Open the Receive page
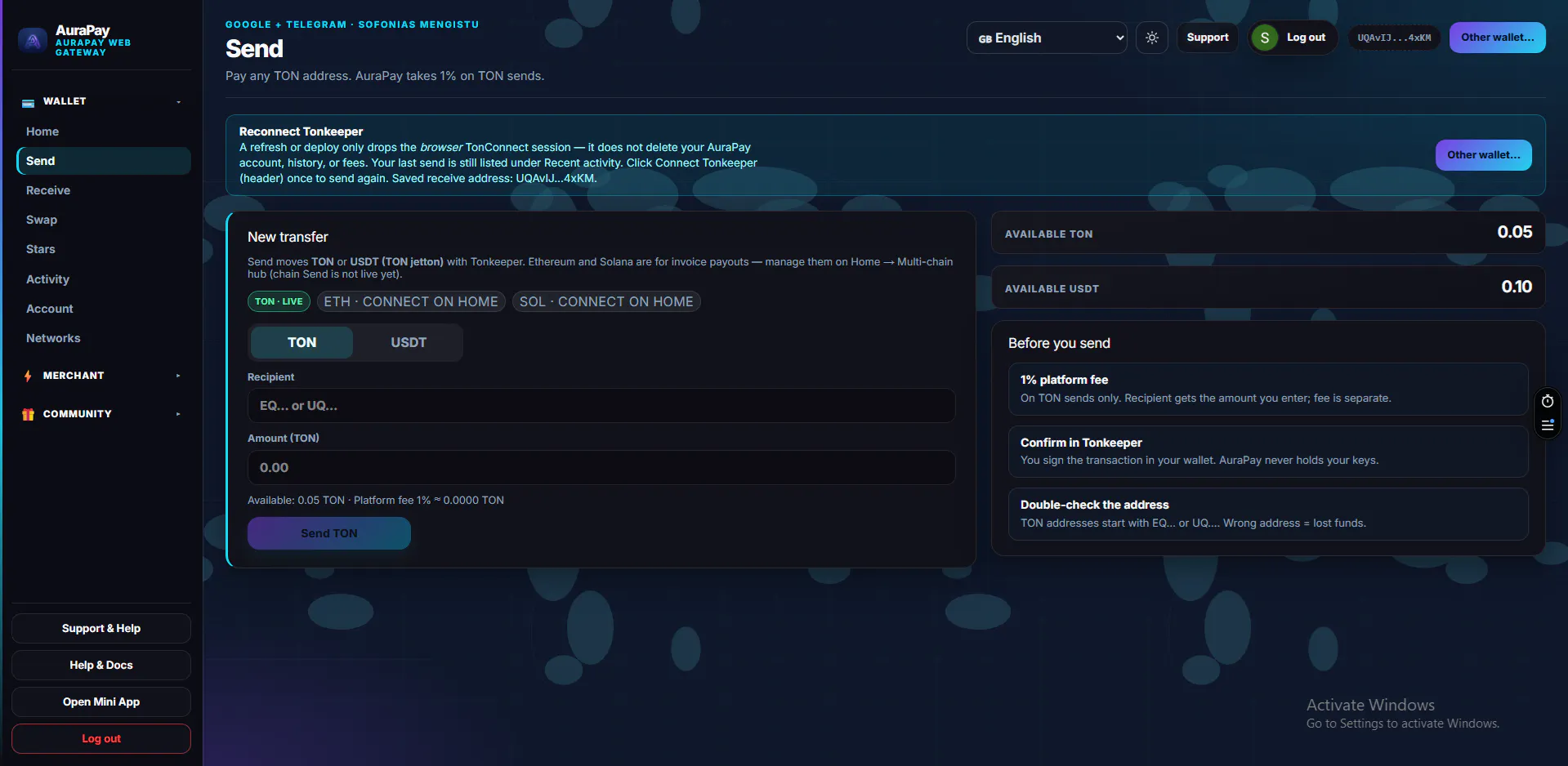The height and width of the screenshot is (766, 1568). click(104, 190)
